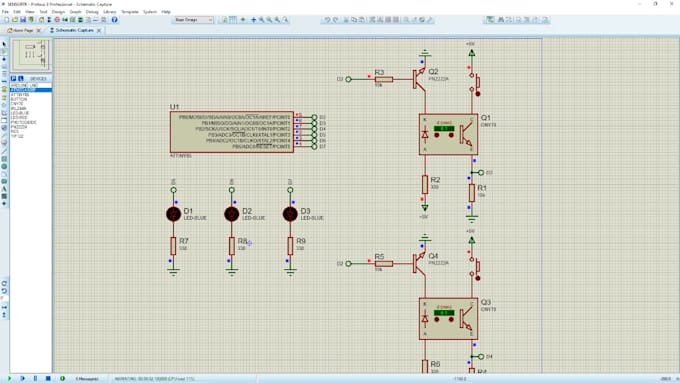This screenshot has height=383, width=680.
Task: Open the View menu
Action: click(29, 12)
